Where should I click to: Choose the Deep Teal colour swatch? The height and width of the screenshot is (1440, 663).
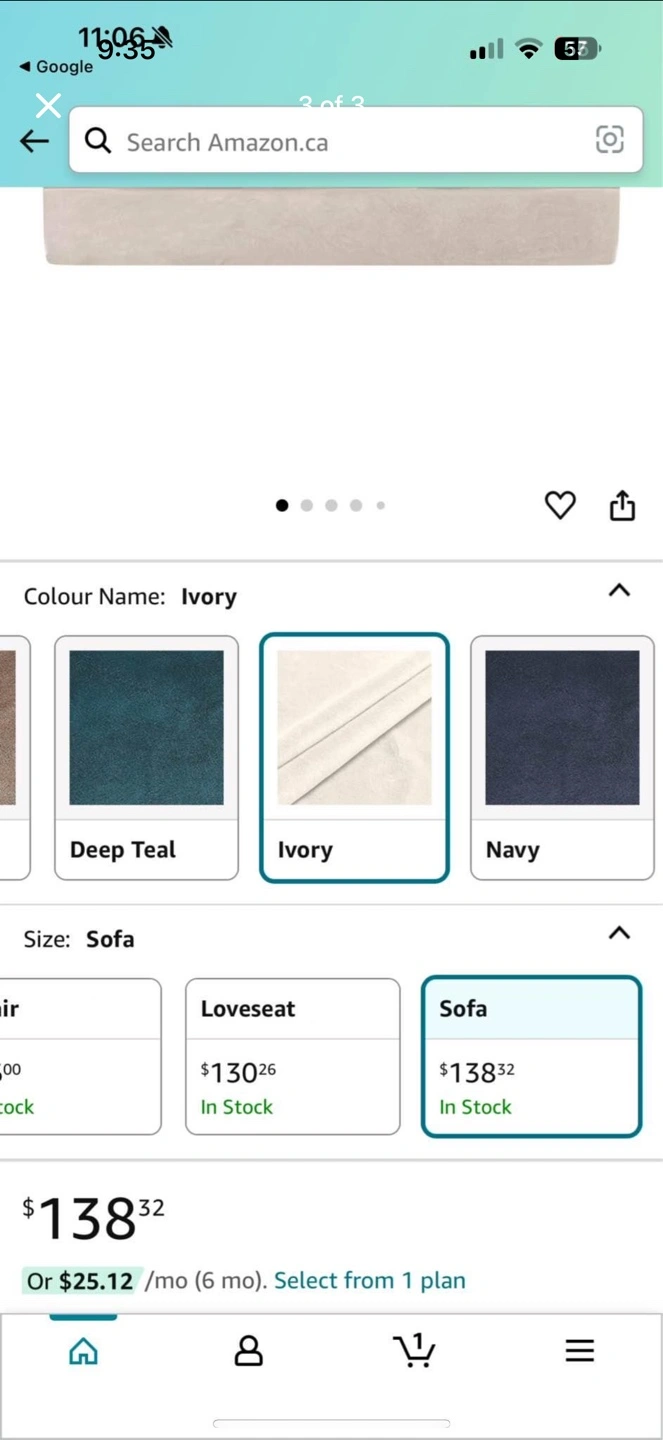point(146,758)
